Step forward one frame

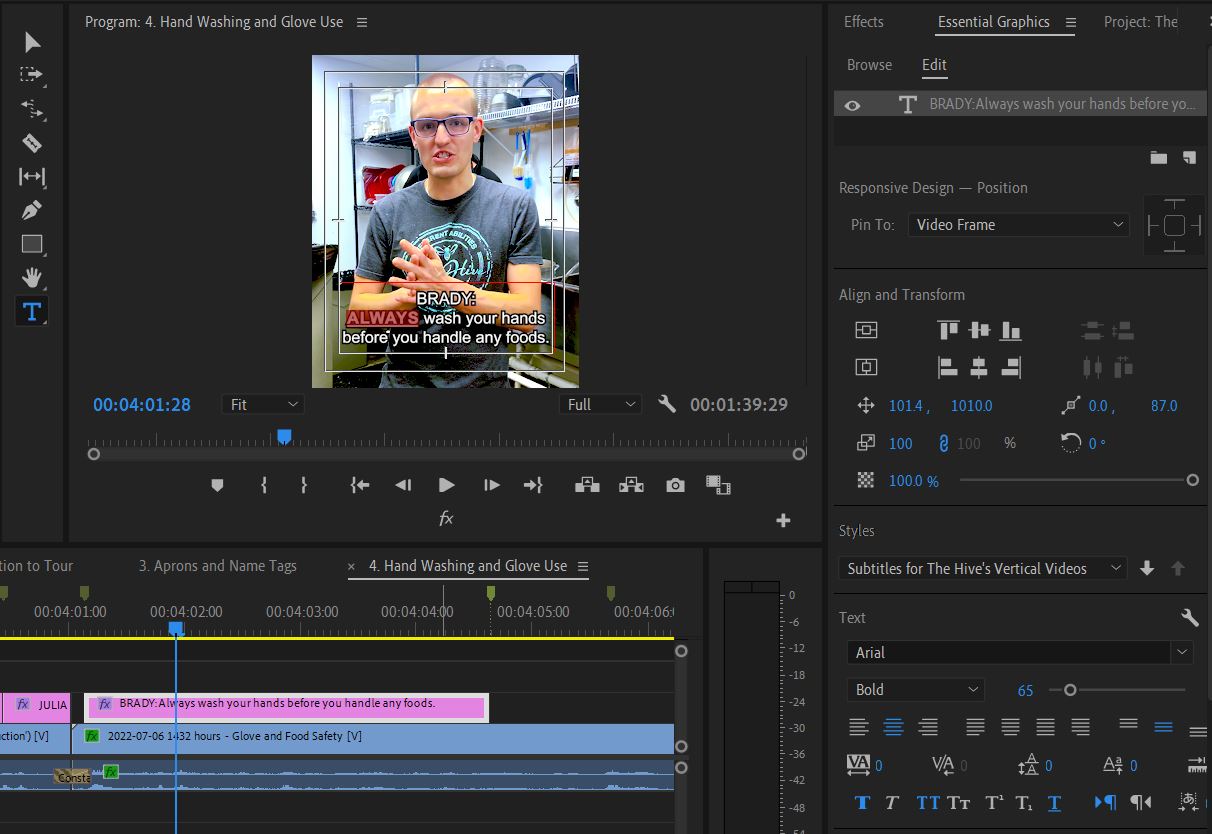pos(491,485)
